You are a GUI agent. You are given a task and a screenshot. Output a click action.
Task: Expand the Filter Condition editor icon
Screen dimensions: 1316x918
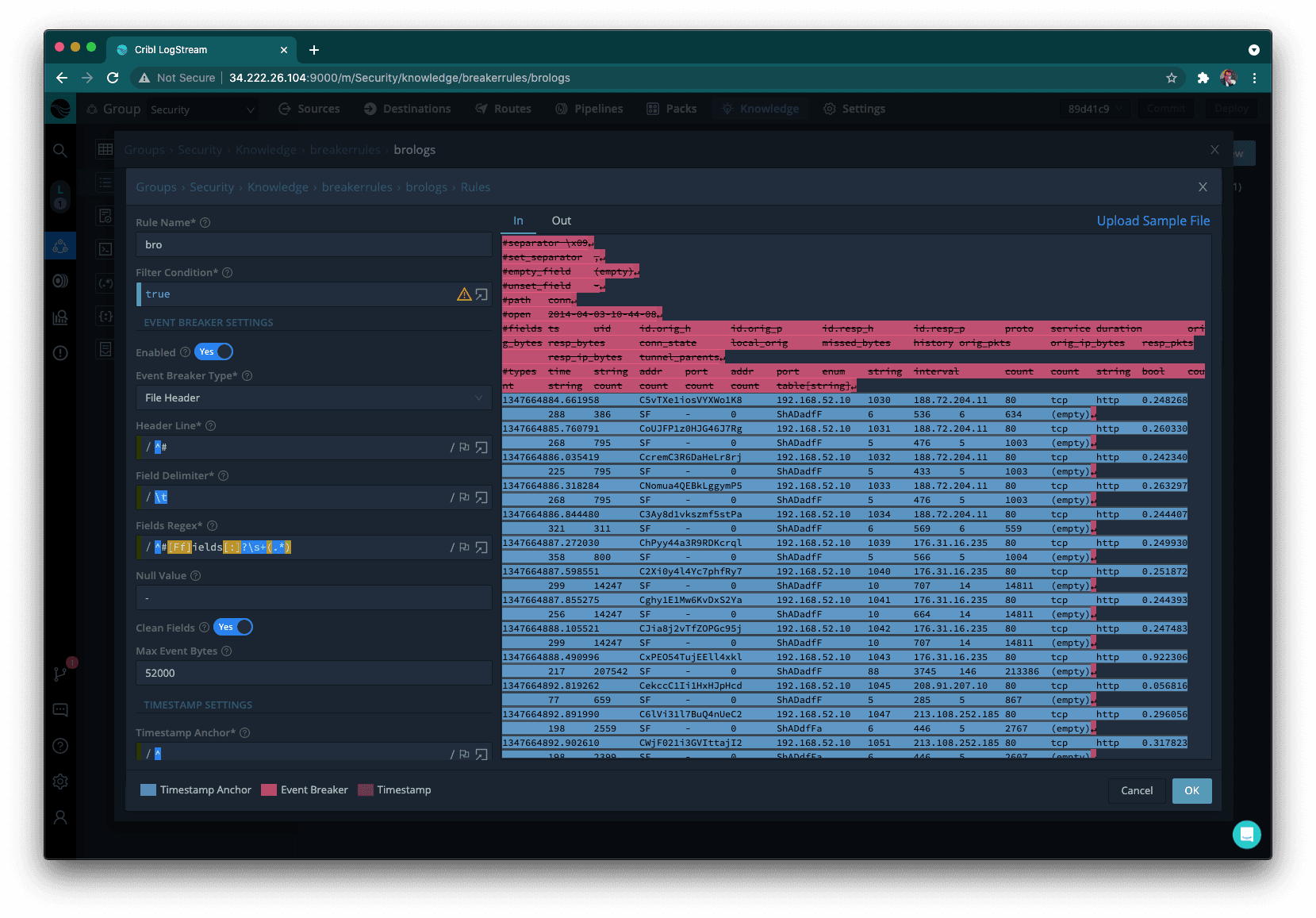(482, 294)
